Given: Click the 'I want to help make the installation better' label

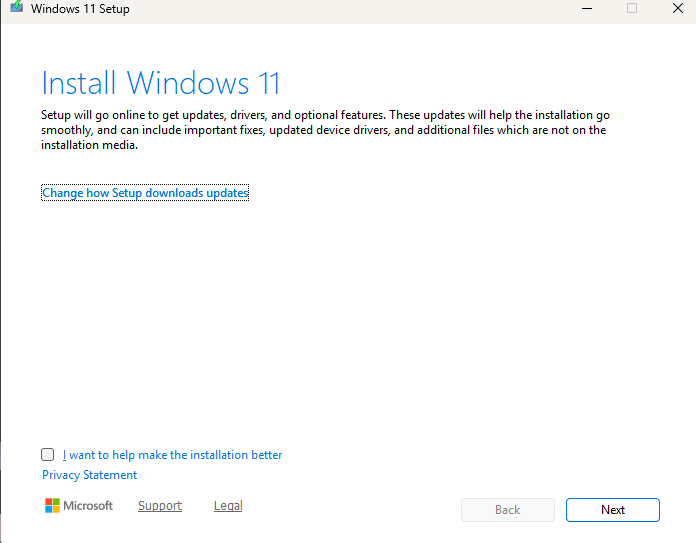Looking at the screenshot, I should click(172, 455).
